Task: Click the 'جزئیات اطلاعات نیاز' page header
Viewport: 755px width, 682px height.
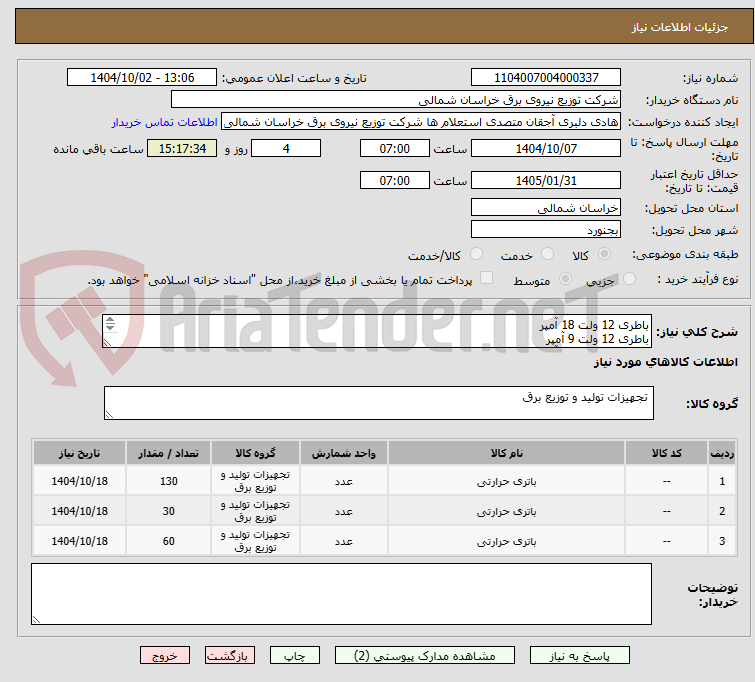Action: pos(679,27)
